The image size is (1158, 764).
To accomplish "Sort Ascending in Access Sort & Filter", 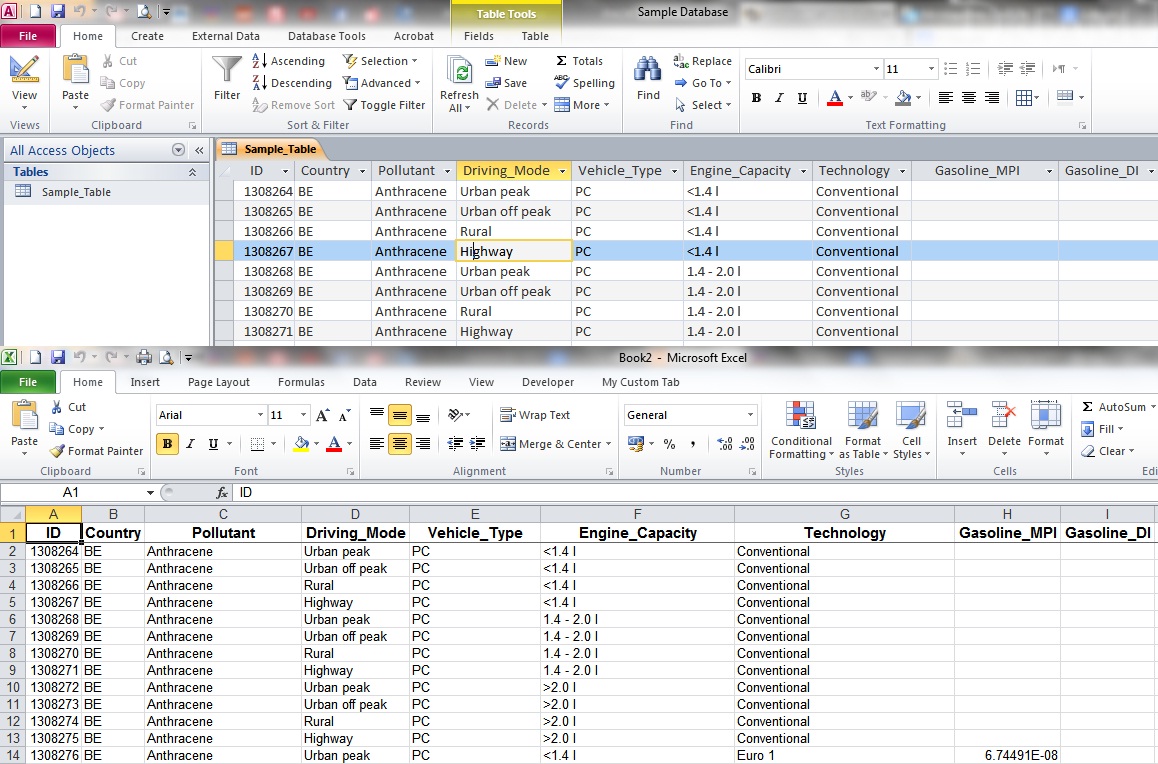I will coord(289,61).
